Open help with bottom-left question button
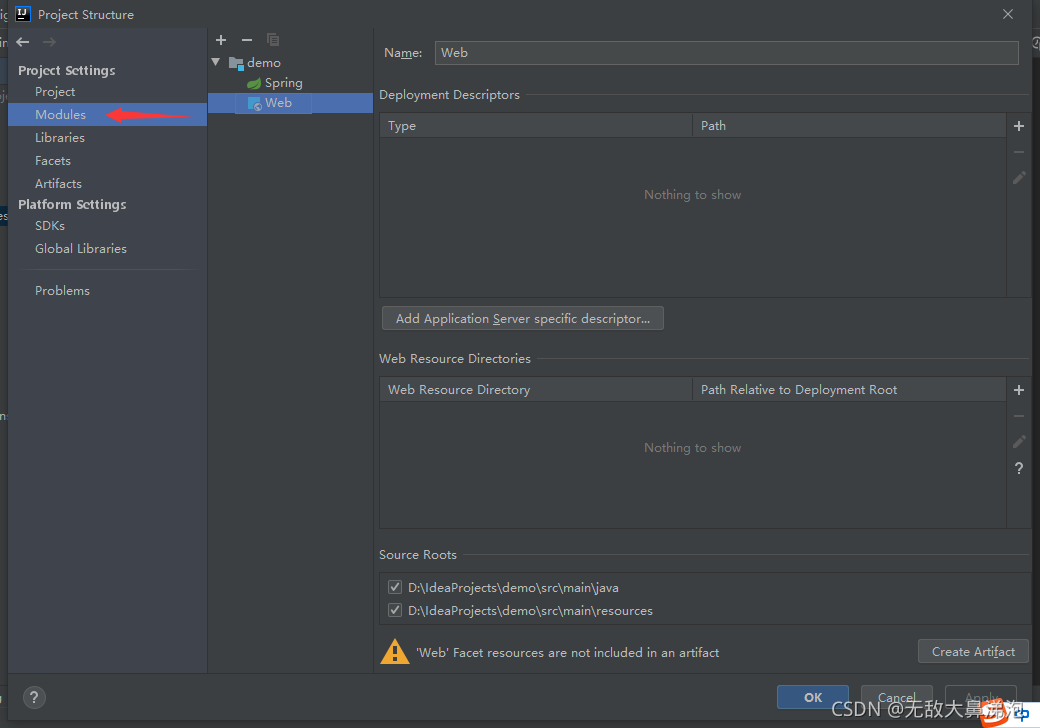 tap(34, 697)
